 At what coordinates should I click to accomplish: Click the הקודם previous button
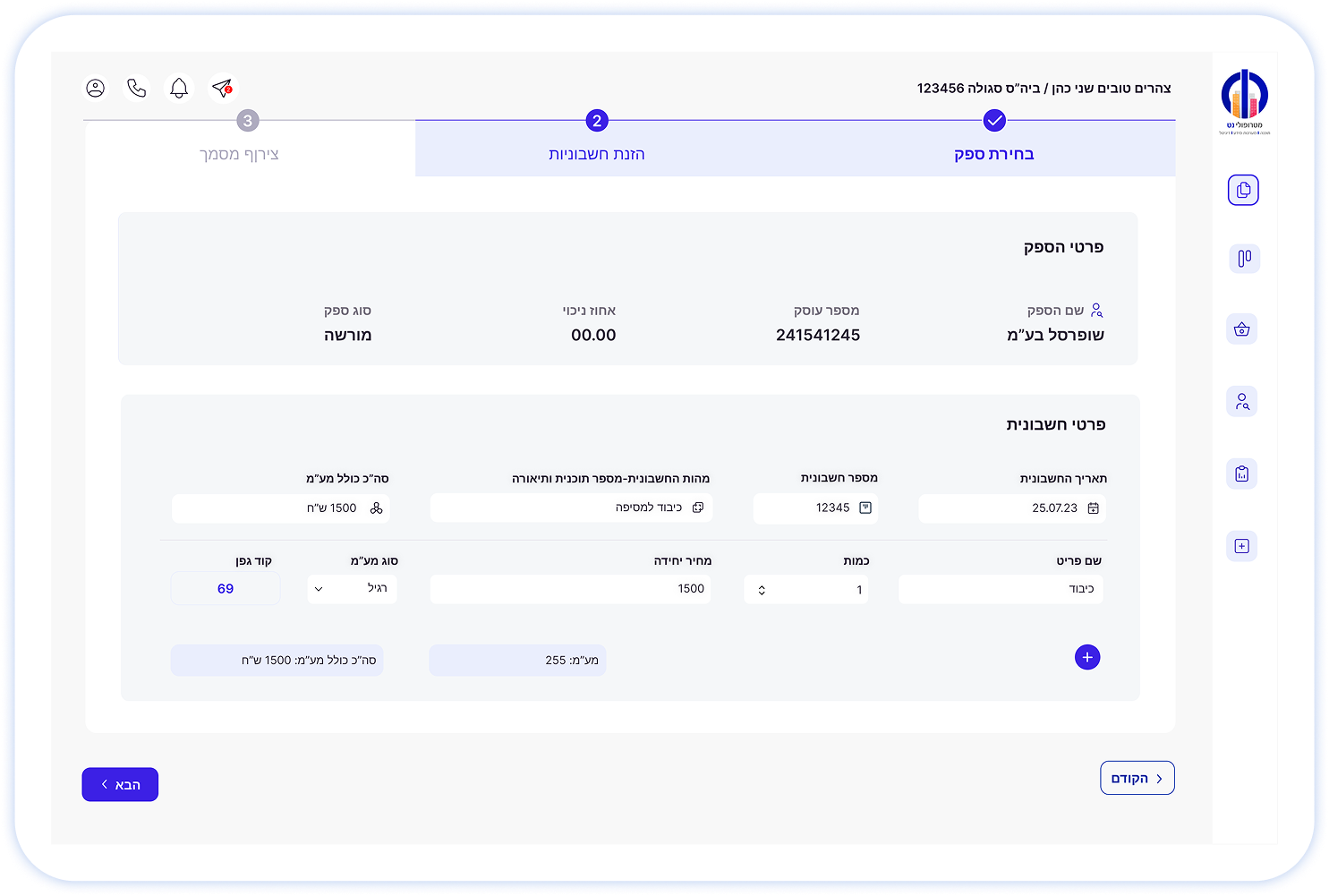(1137, 779)
